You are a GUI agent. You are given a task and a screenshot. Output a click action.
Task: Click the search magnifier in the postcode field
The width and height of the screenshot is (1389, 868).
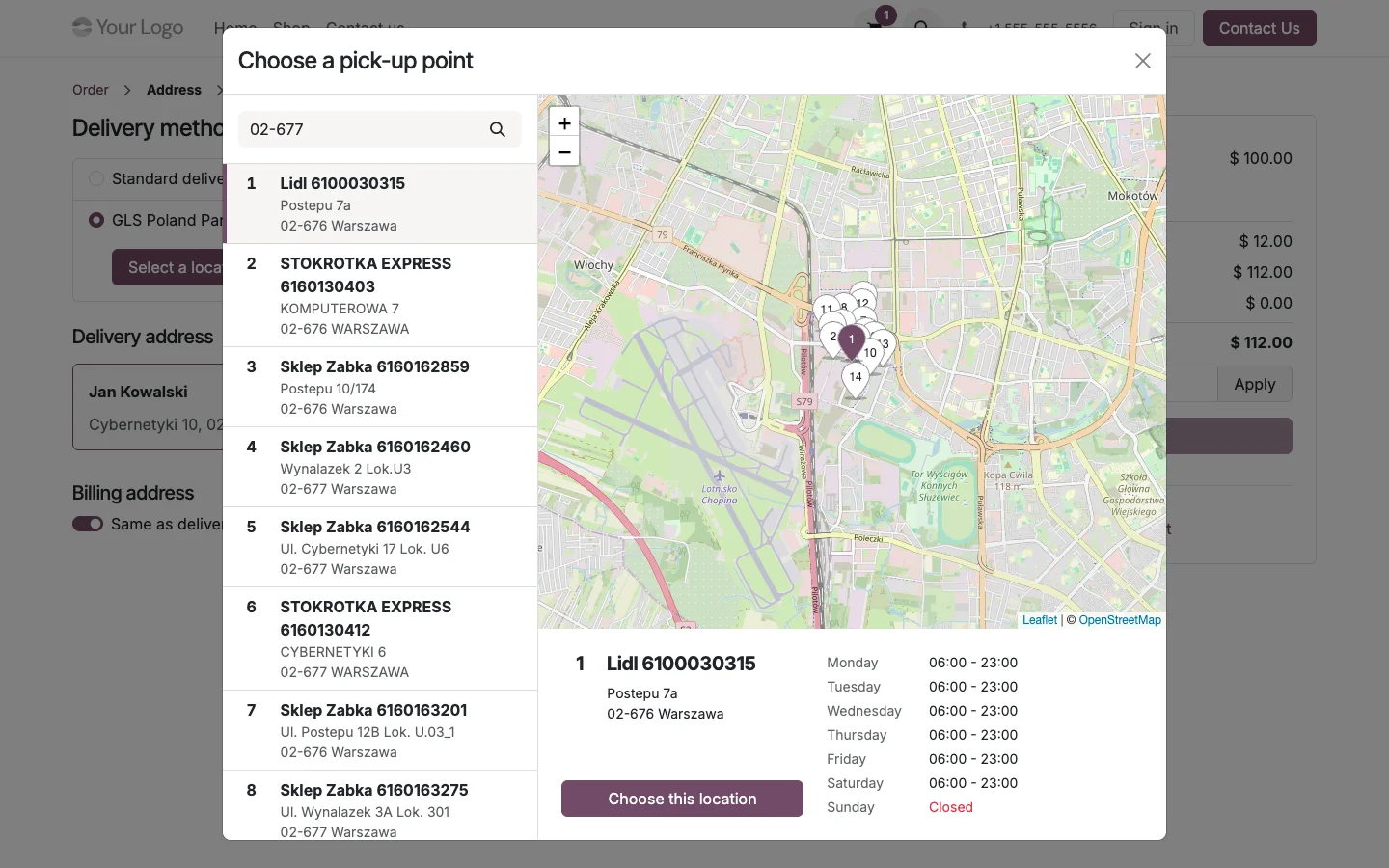[x=498, y=129]
